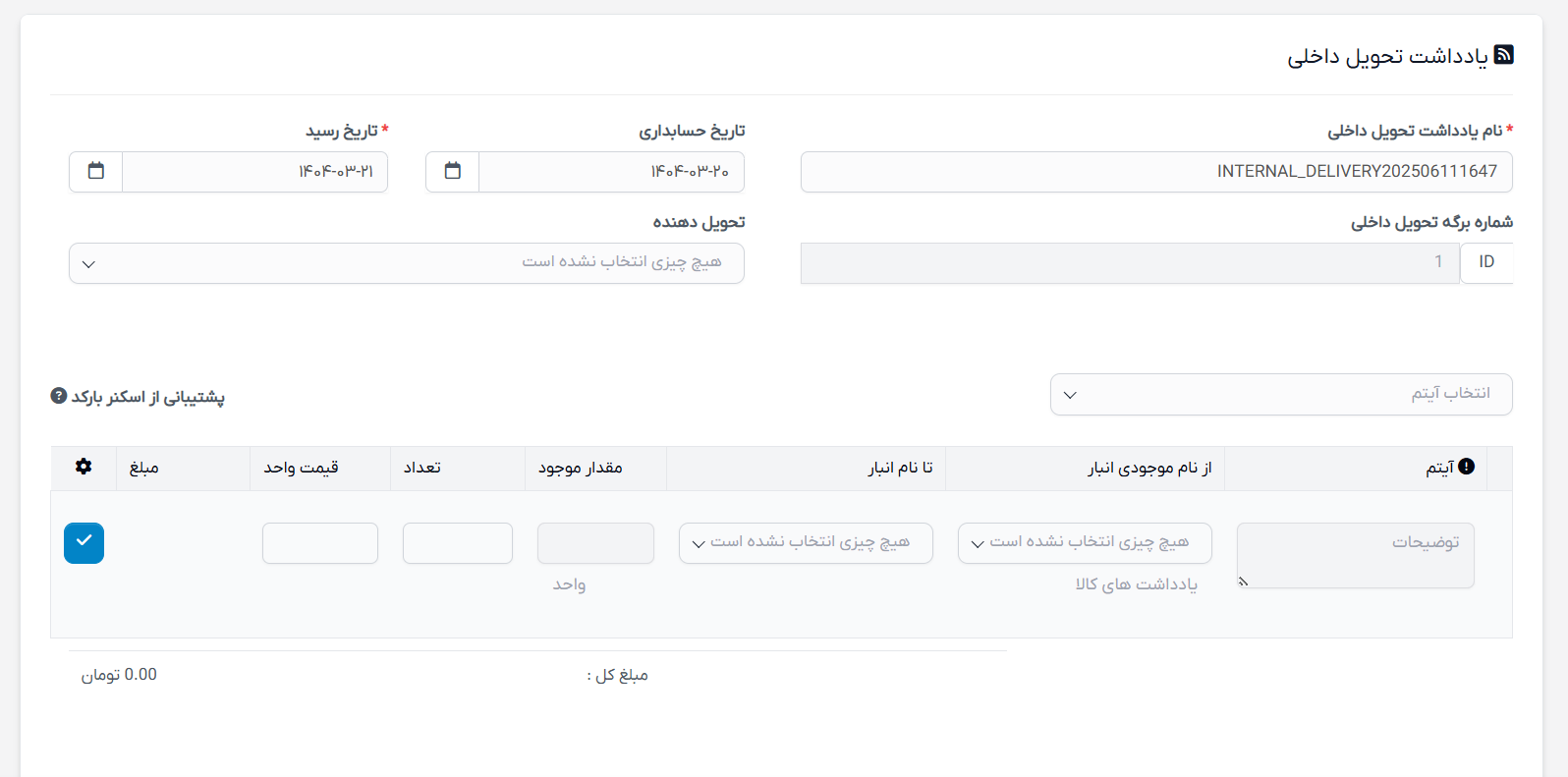Click the INTERNAL_DELIVERY202506111647 name field

coord(1156,172)
